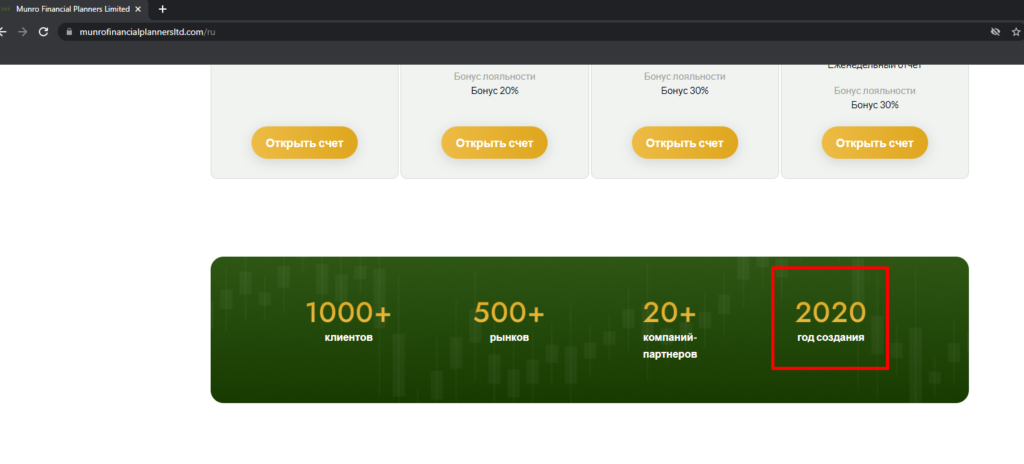Click 'Бонус лояльности' label in third card

coord(684,76)
